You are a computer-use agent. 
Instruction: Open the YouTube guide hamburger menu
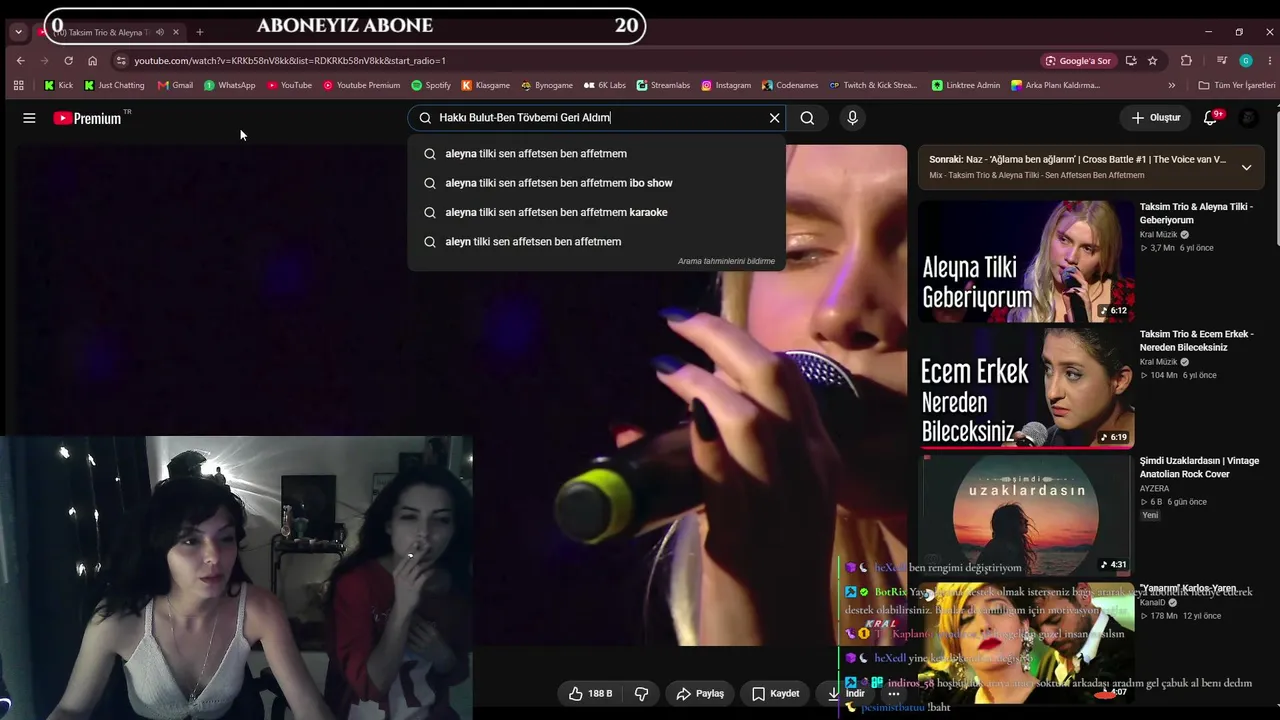[29, 118]
